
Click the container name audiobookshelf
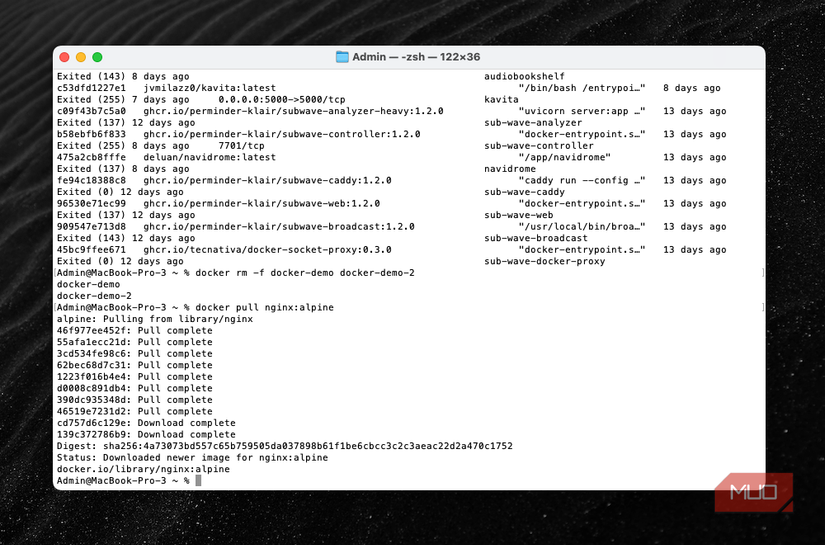point(525,76)
